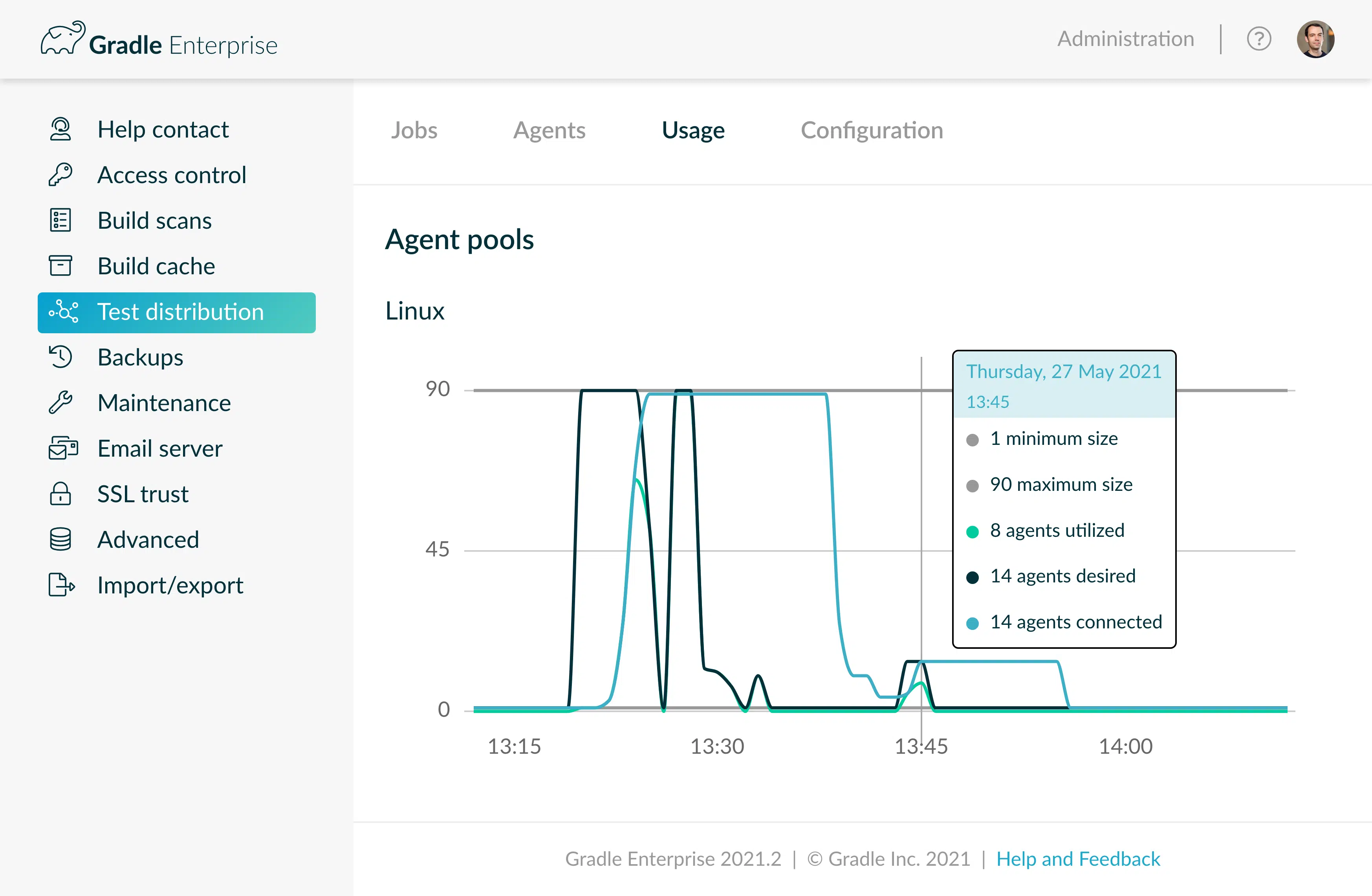1372x896 pixels.
Task: Open the Build scans section
Action: coord(176,220)
